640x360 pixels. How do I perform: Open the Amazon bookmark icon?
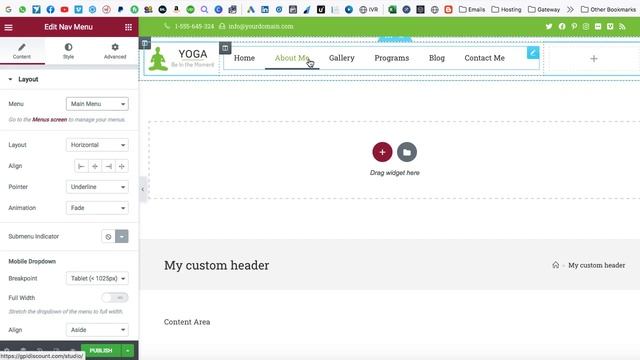pos(176,9)
